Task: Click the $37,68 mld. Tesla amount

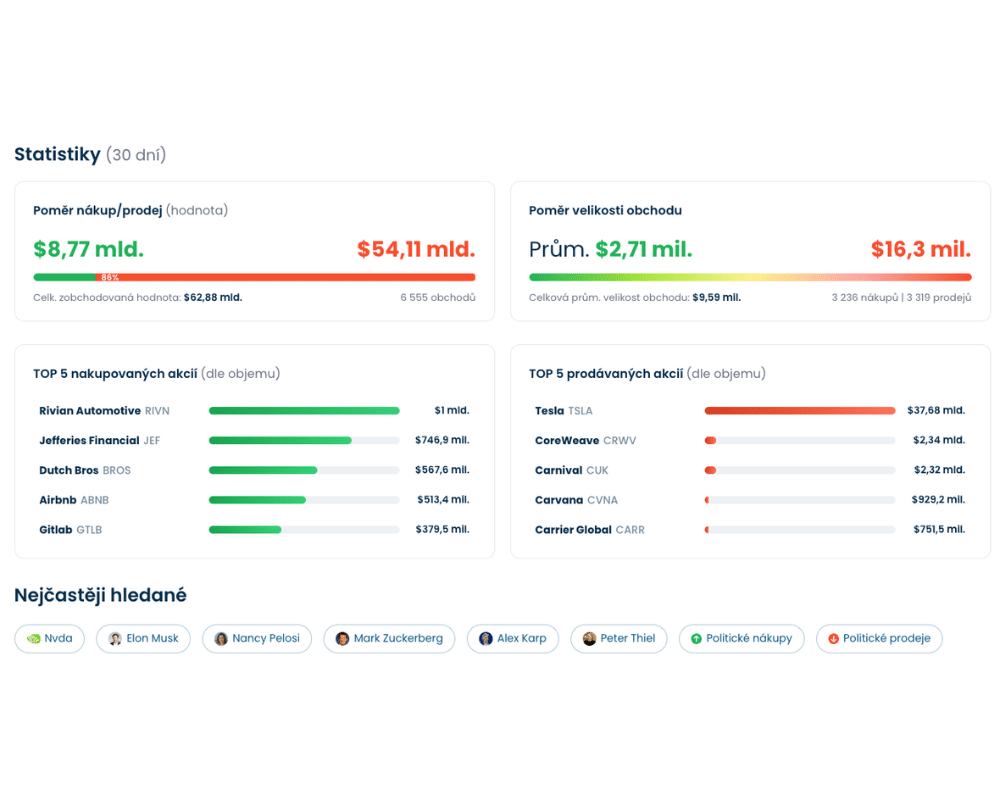Action: point(936,411)
